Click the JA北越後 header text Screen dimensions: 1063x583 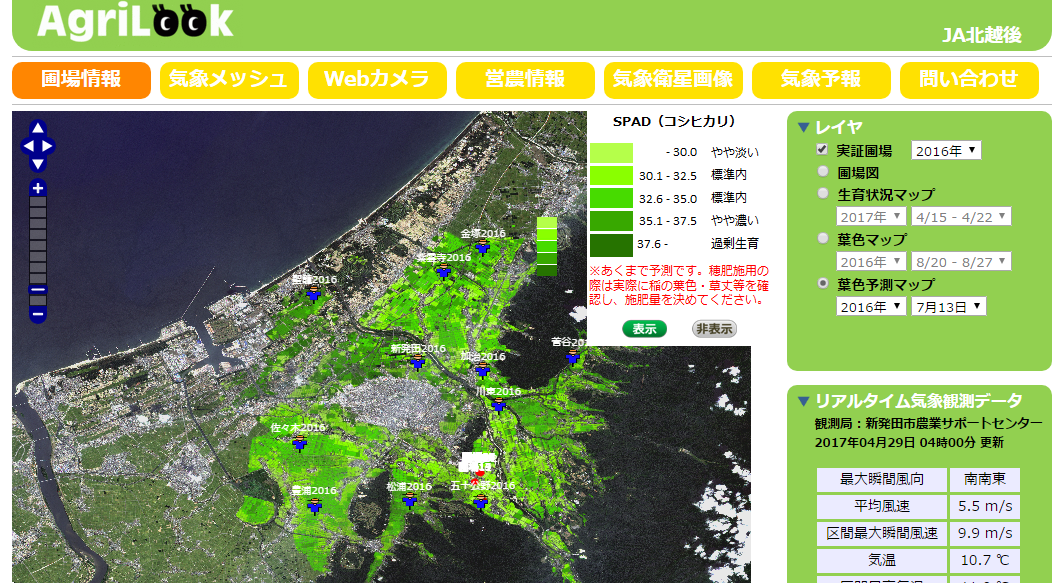[x=982, y=35]
